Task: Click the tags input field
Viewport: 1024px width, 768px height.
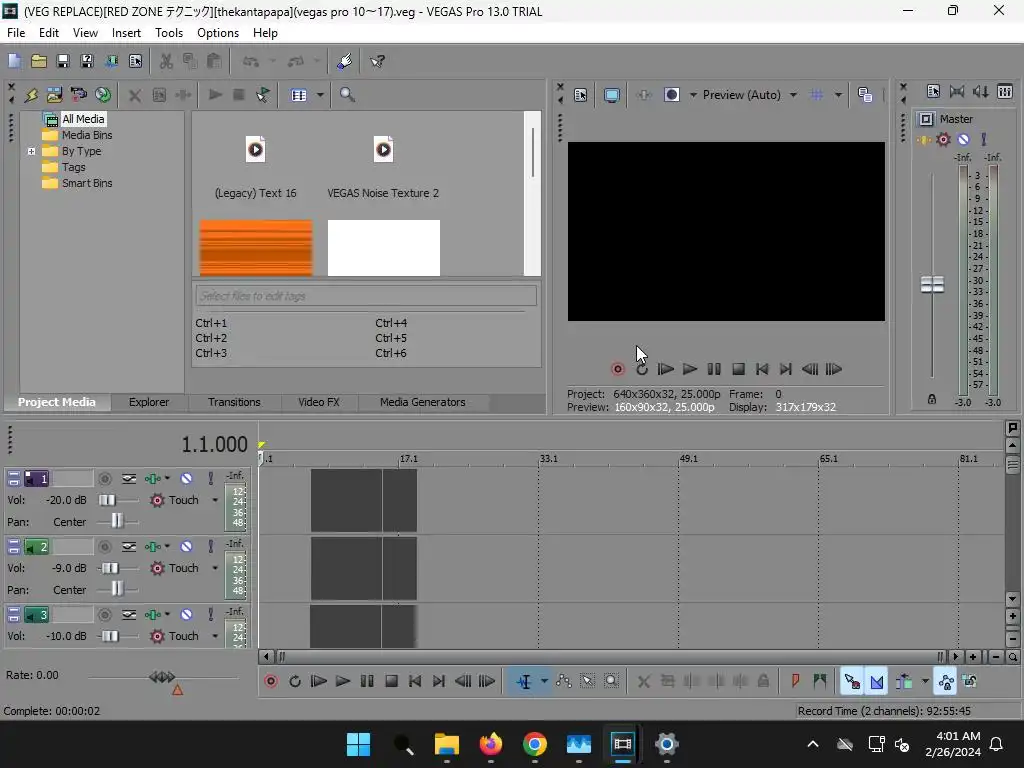Action: [366, 296]
